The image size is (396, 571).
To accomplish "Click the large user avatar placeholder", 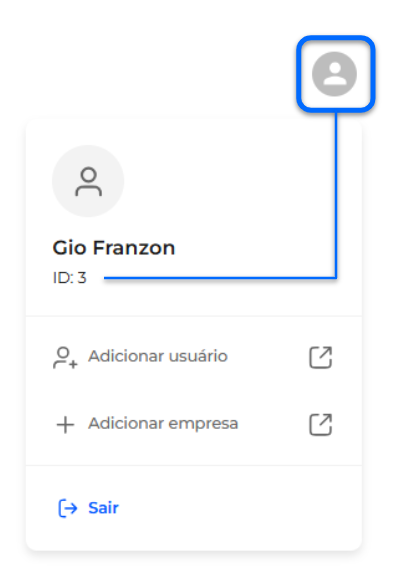I will pyautogui.click(x=88, y=181).
